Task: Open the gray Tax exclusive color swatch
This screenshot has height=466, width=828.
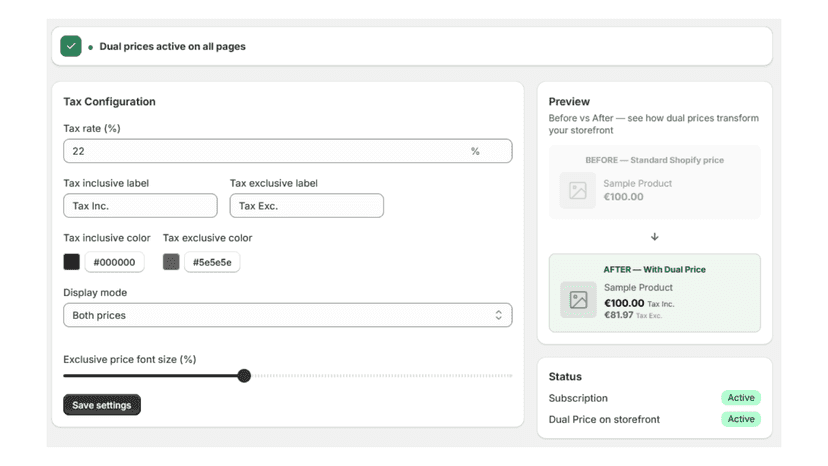Action: click(x=171, y=262)
